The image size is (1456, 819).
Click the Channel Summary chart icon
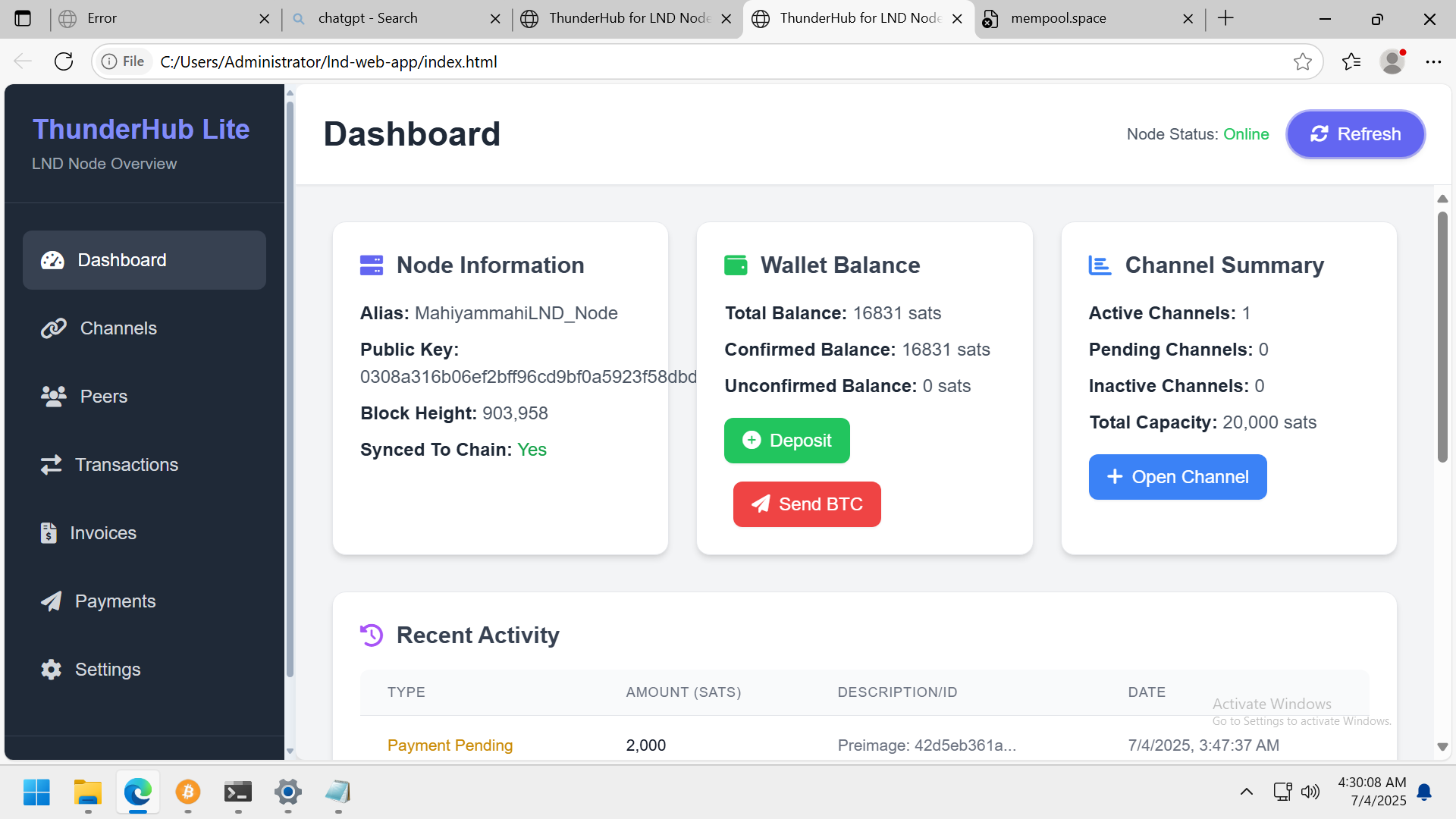(1100, 265)
